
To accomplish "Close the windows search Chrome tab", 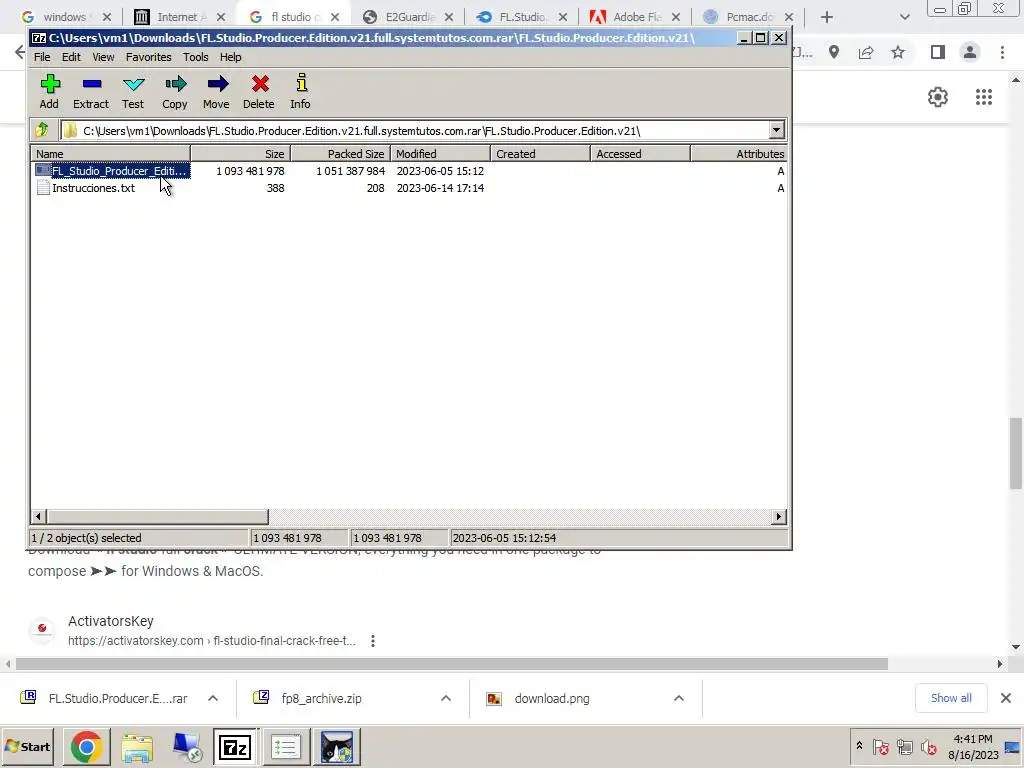I will tap(107, 17).
